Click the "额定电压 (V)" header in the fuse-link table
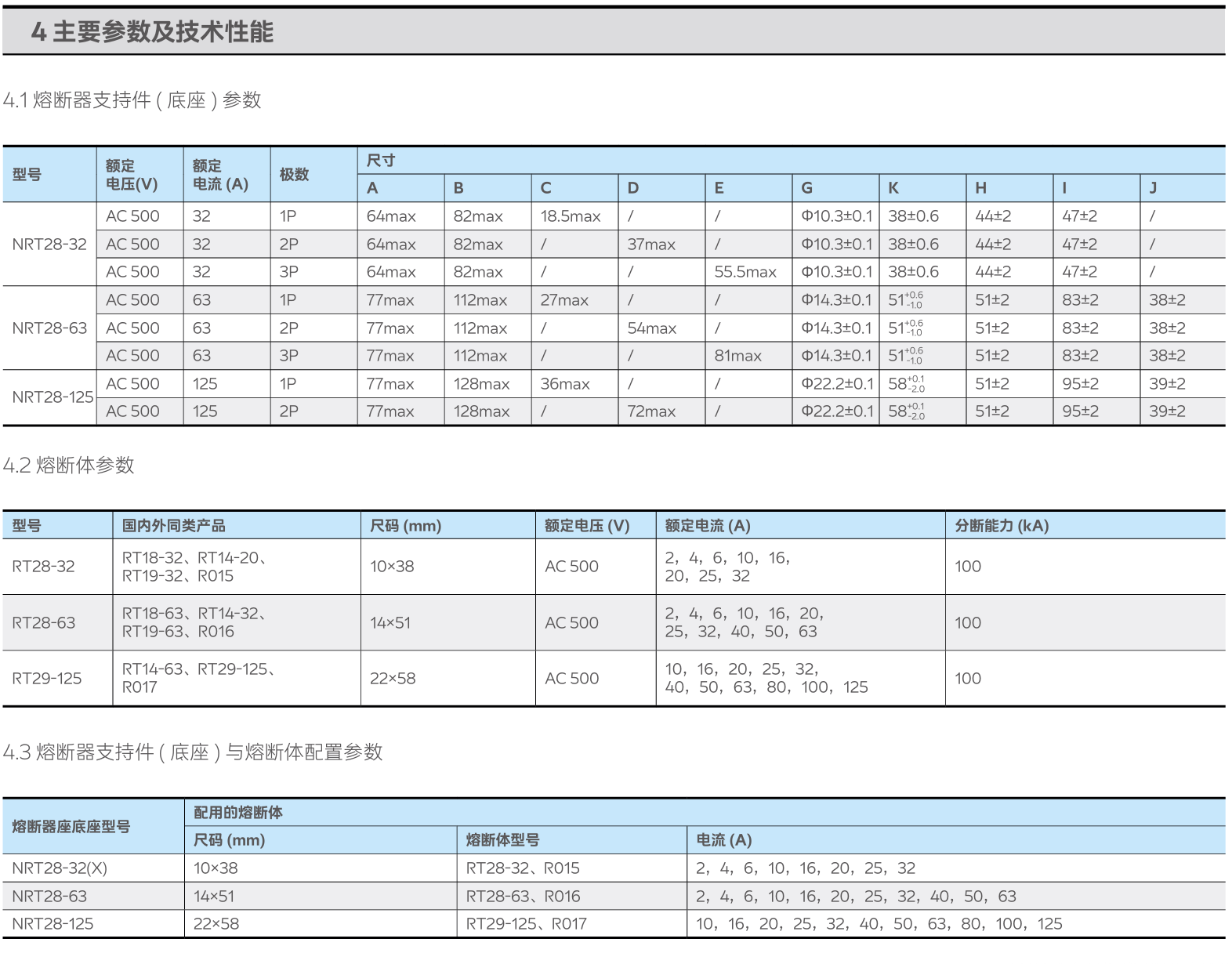This screenshot has height=964, width=1232. click(587, 526)
